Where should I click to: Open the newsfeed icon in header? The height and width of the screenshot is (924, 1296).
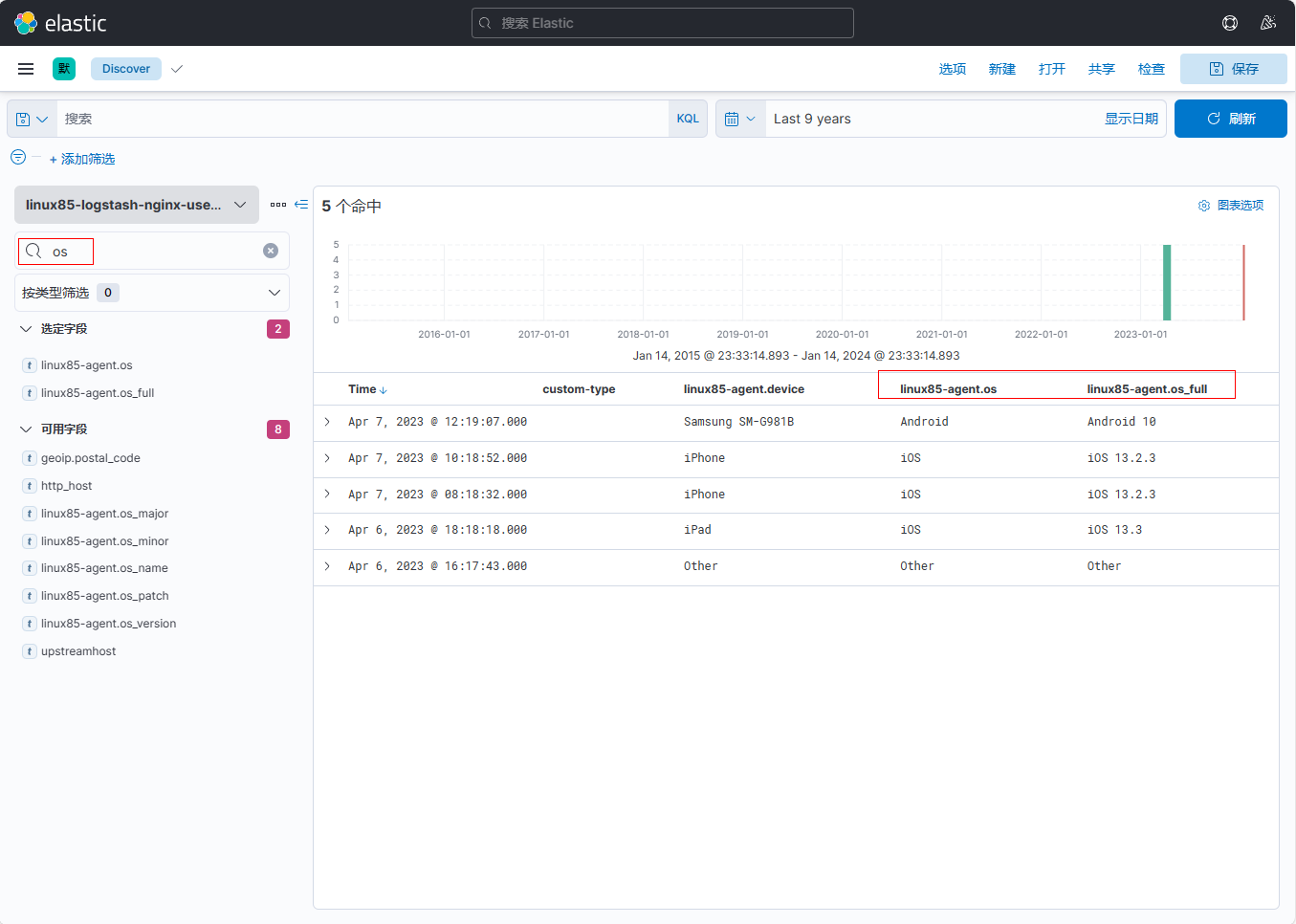[x=1268, y=23]
